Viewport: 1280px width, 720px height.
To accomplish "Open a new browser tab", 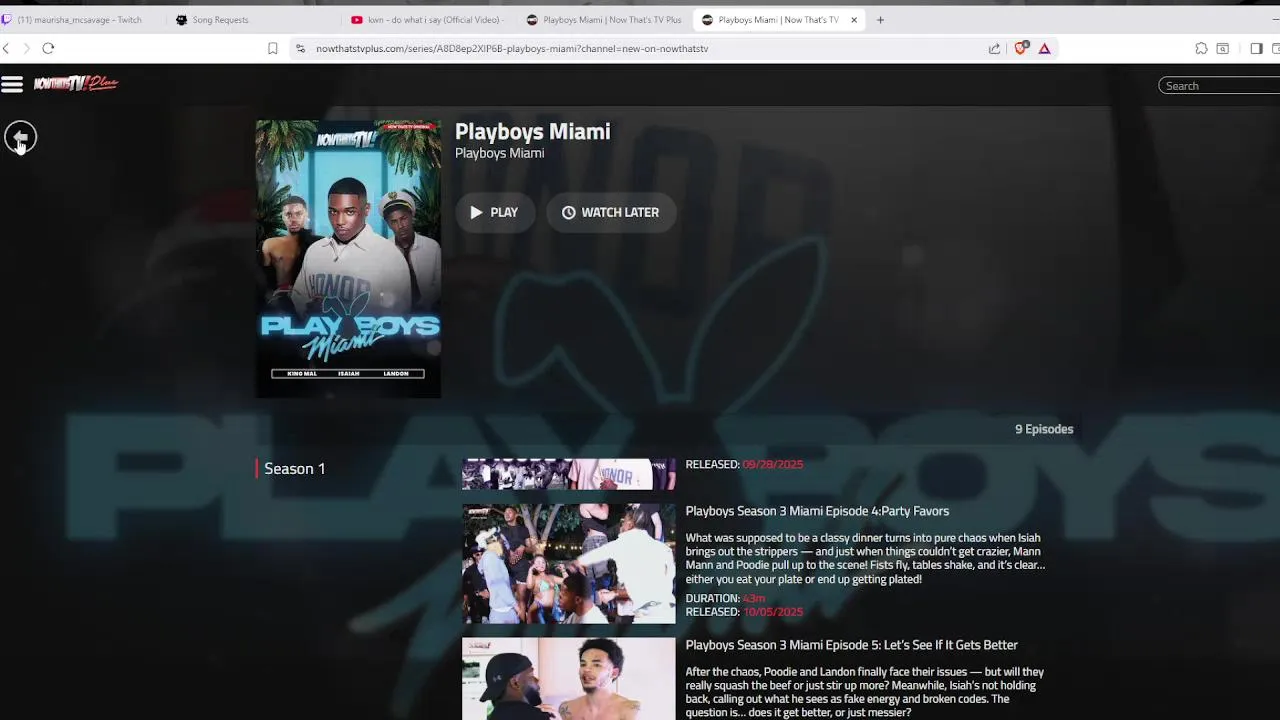I will point(880,19).
